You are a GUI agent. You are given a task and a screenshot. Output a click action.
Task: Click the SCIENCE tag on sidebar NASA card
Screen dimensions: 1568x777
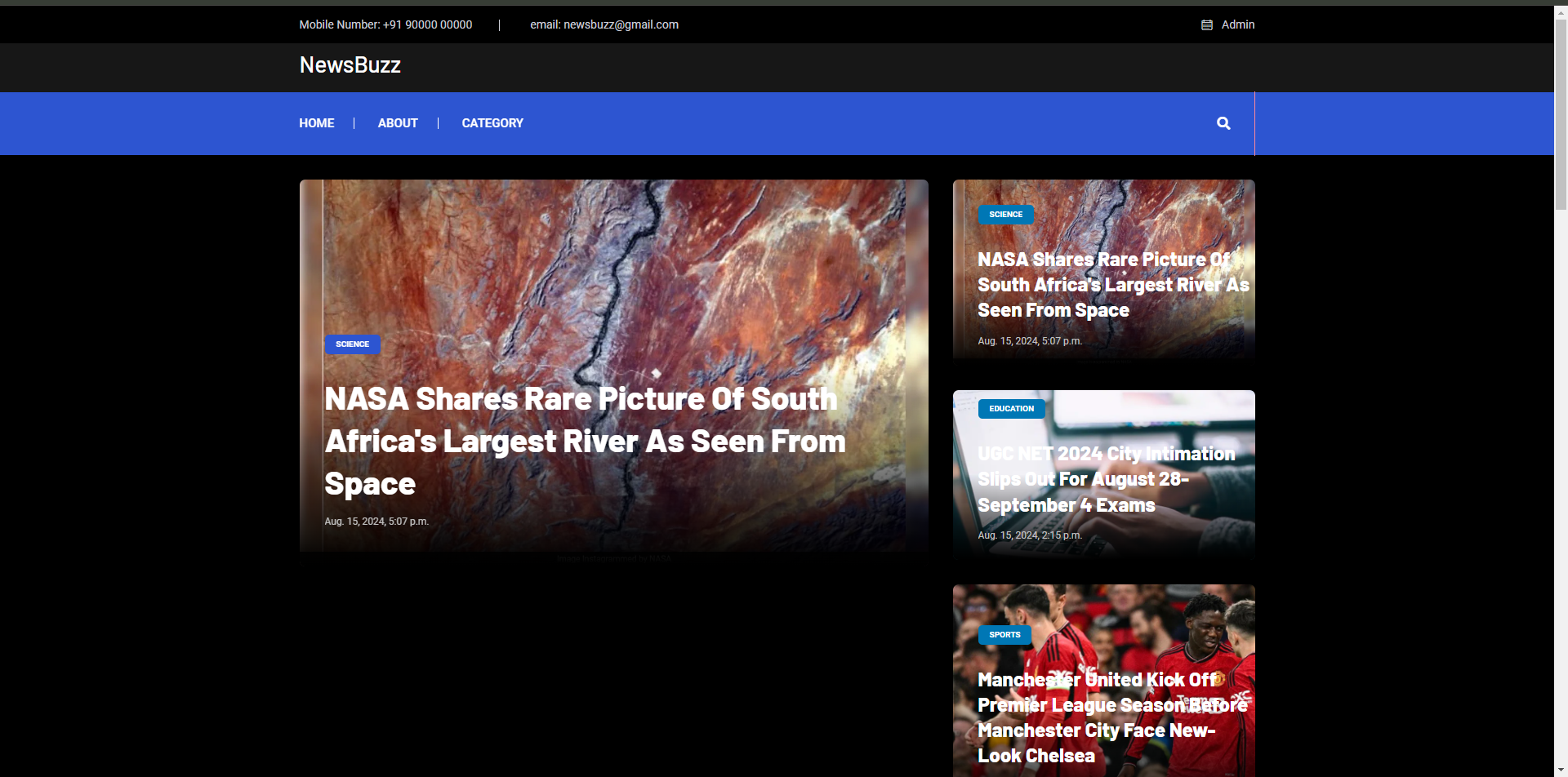point(1005,215)
